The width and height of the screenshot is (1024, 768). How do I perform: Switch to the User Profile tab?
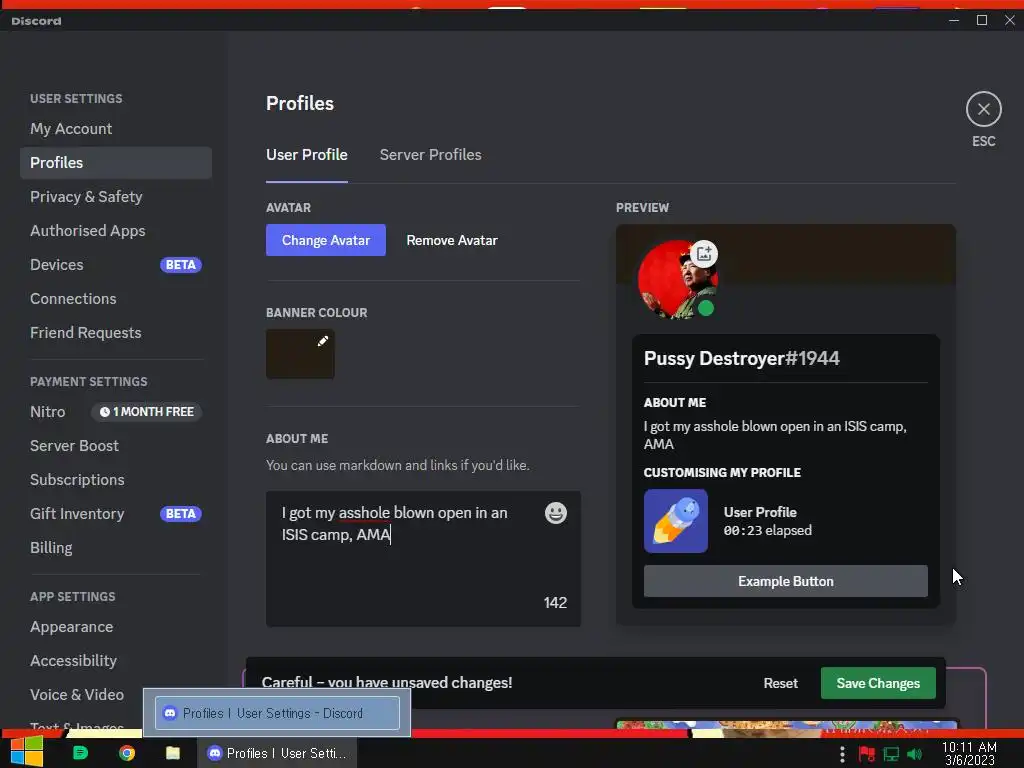[306, 155]
